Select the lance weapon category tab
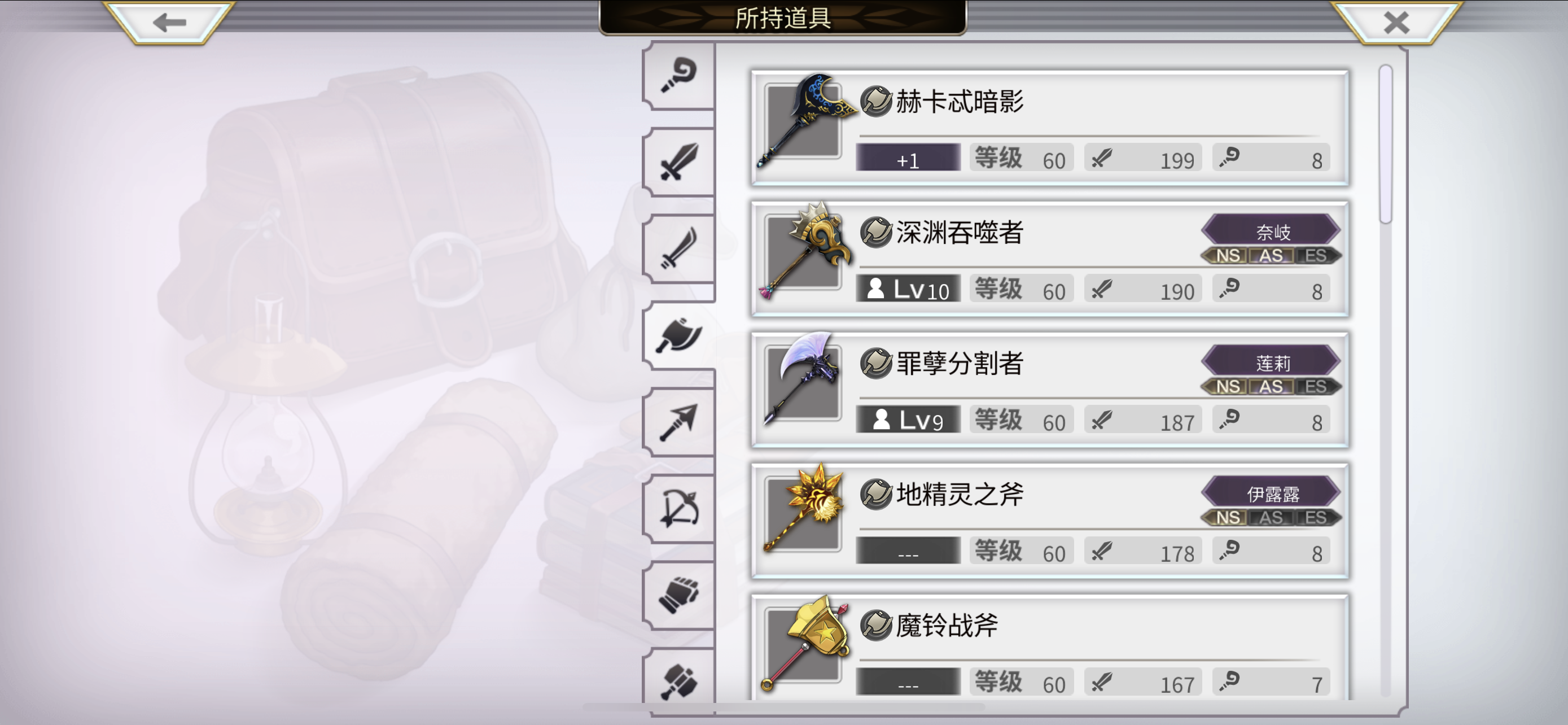Screen dimensions: 1568x725 [x=678, y=421]
